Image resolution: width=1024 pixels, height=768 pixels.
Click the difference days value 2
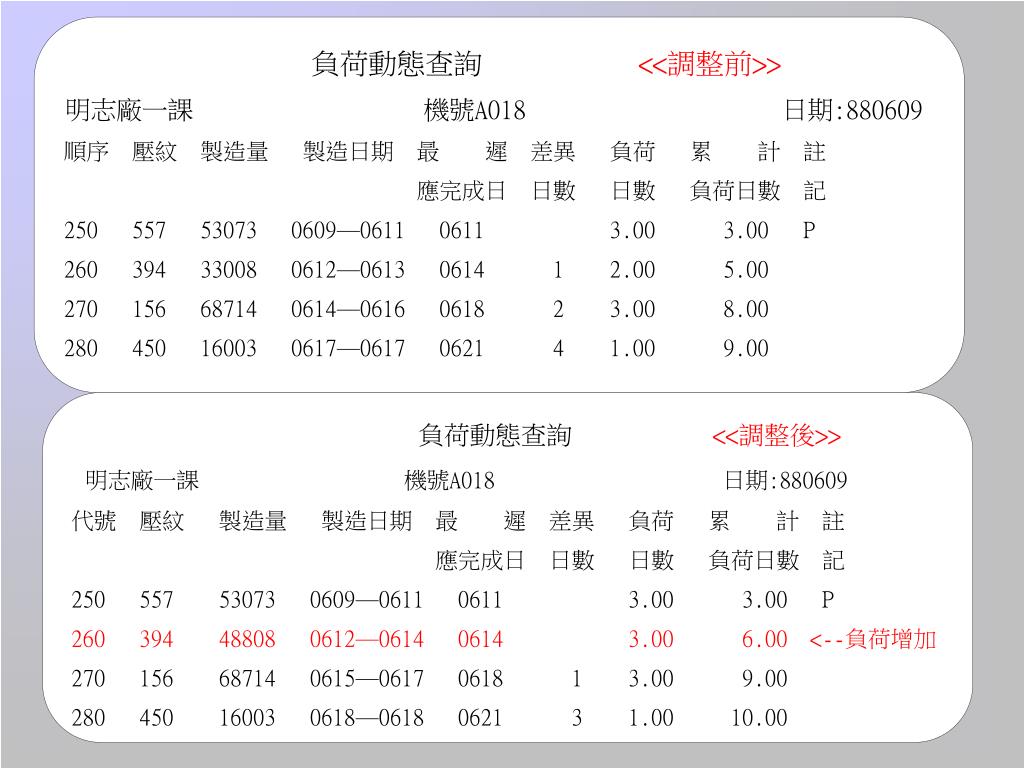coord(558,309)
